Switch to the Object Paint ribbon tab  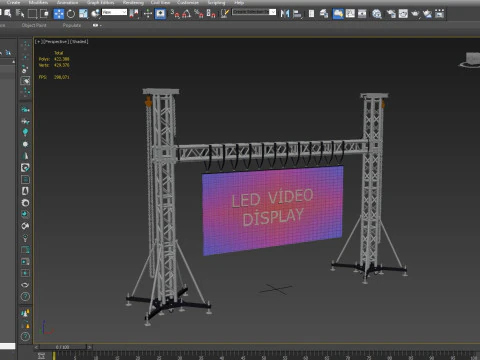(x=34, y=25)
